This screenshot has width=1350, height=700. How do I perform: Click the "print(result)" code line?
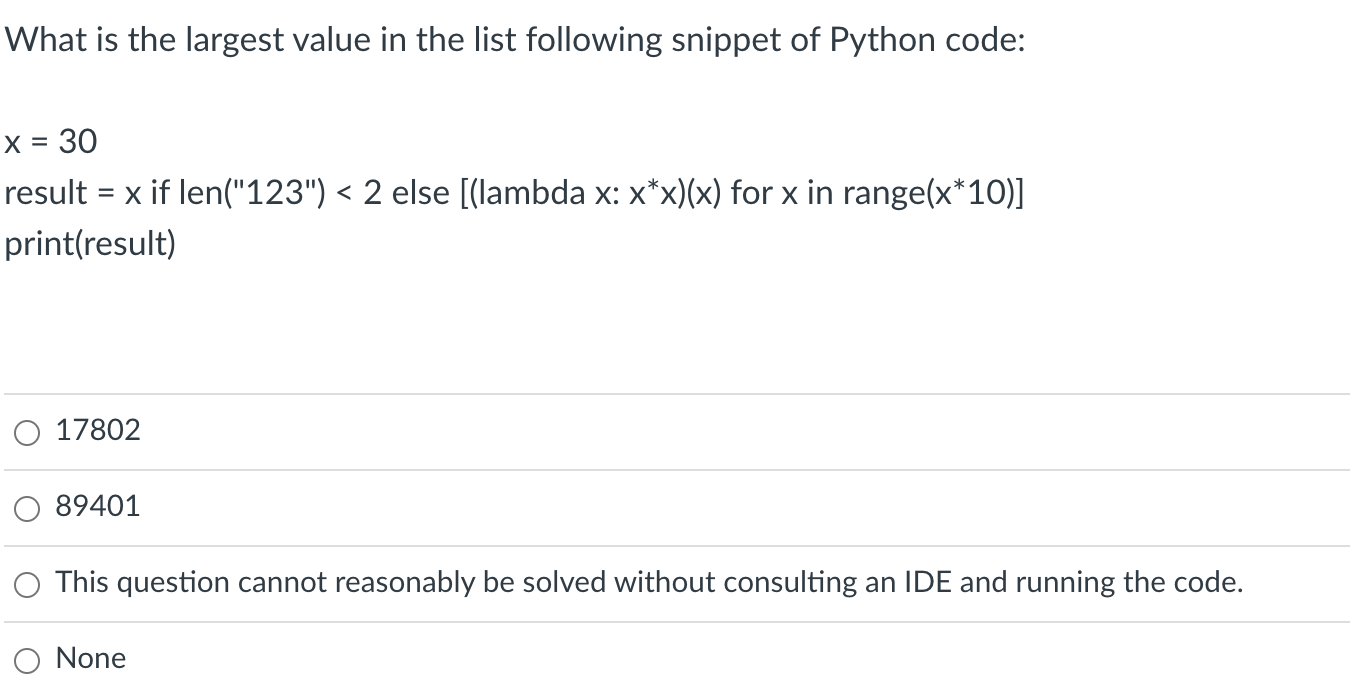90,244
